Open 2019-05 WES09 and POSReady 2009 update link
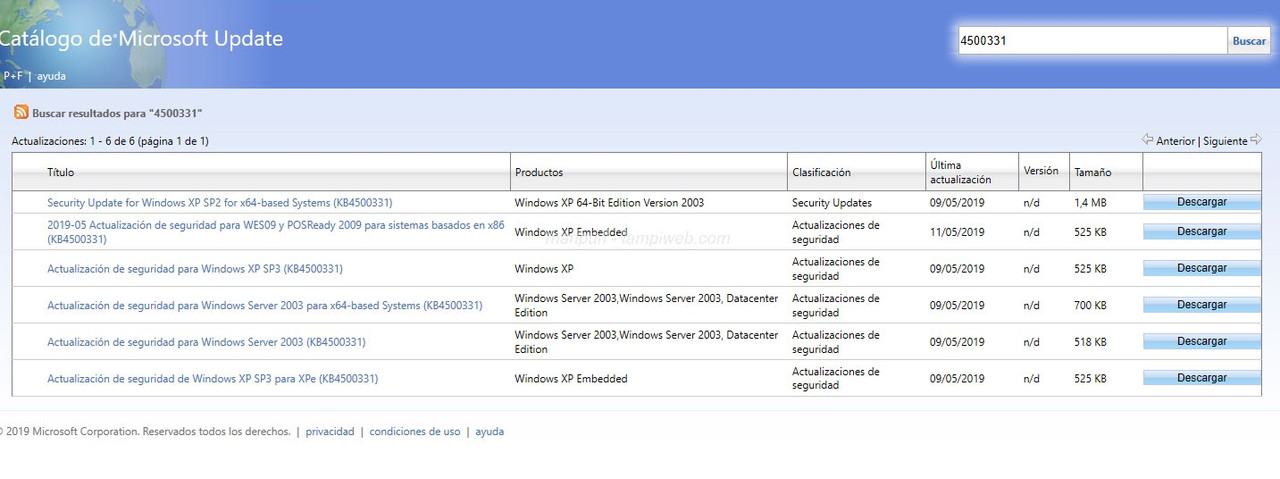The height and width of the screenshot is (479, 1280). (x=276, y=232)
